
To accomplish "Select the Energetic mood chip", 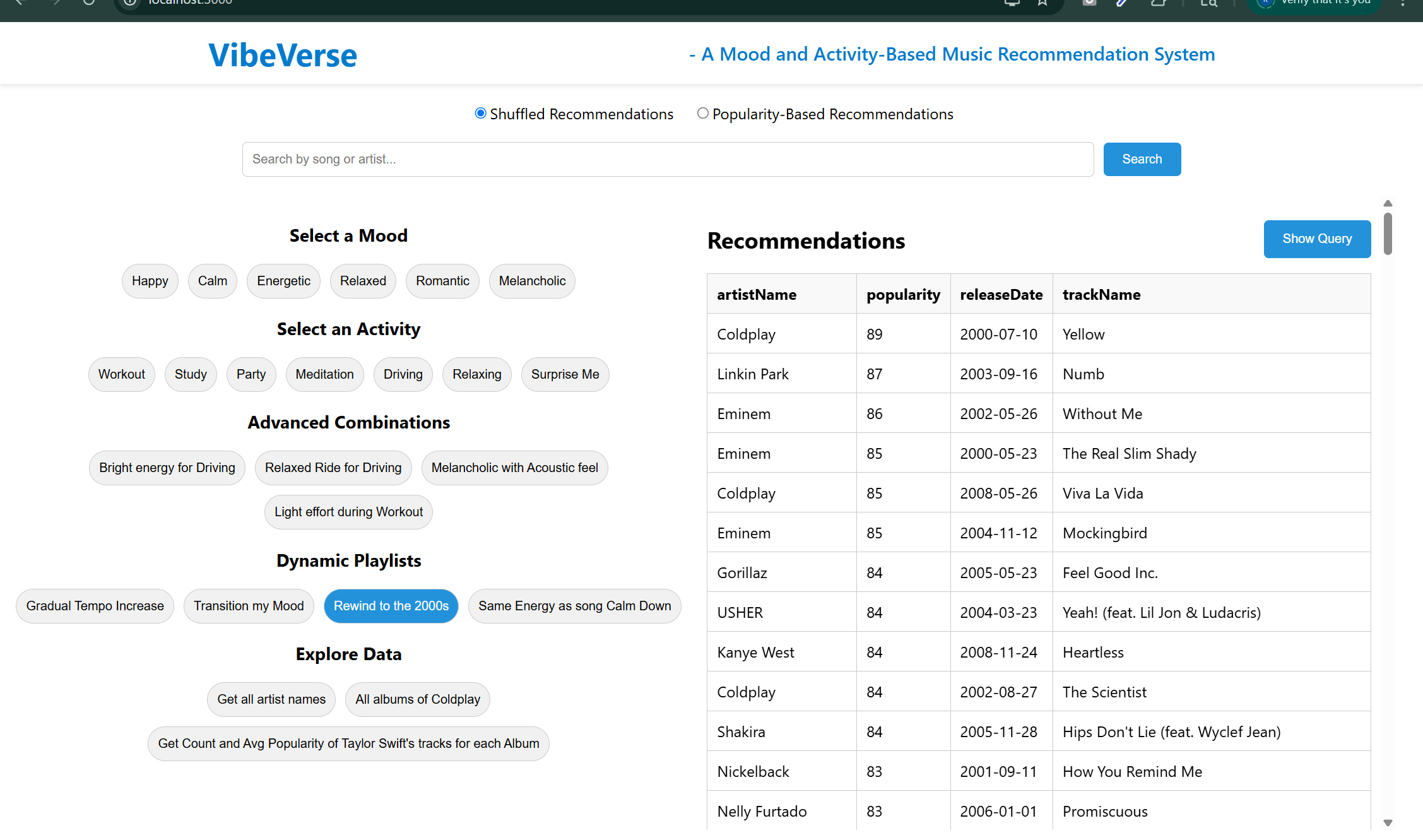I will [283, 281].
